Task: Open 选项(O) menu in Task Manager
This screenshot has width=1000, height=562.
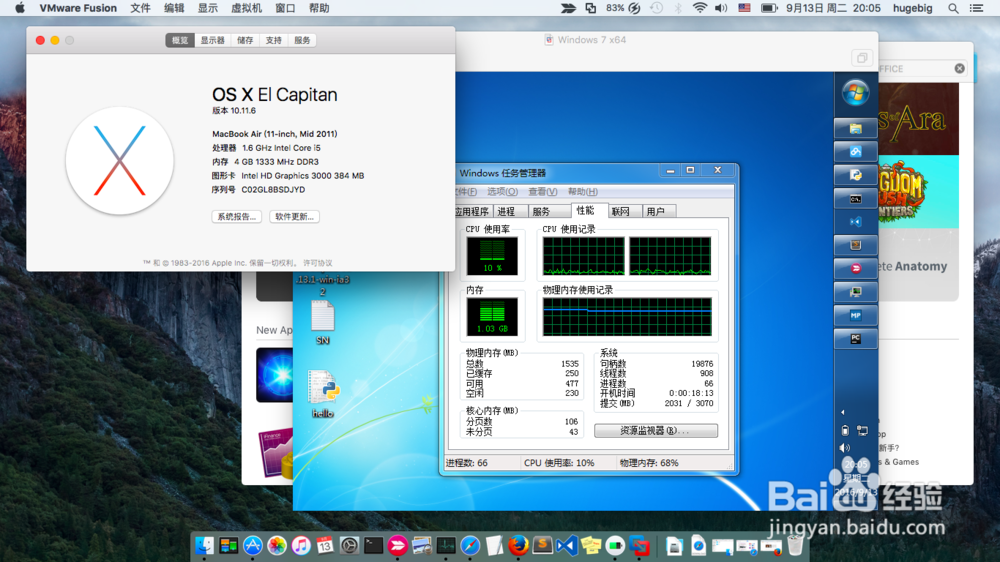Action: pos(503,192)
